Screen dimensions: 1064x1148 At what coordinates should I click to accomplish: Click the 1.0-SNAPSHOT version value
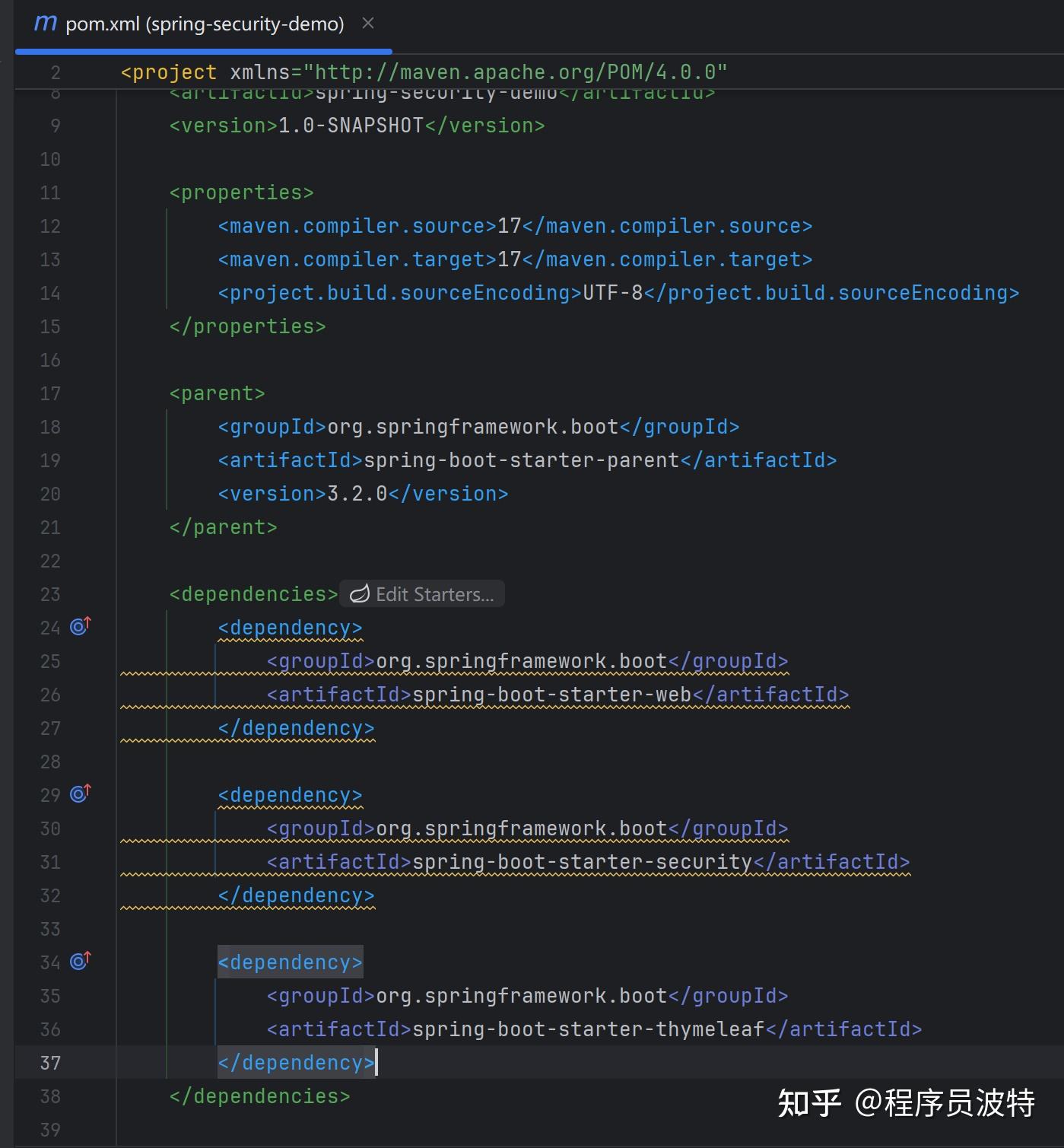click(x=351, y=126)
